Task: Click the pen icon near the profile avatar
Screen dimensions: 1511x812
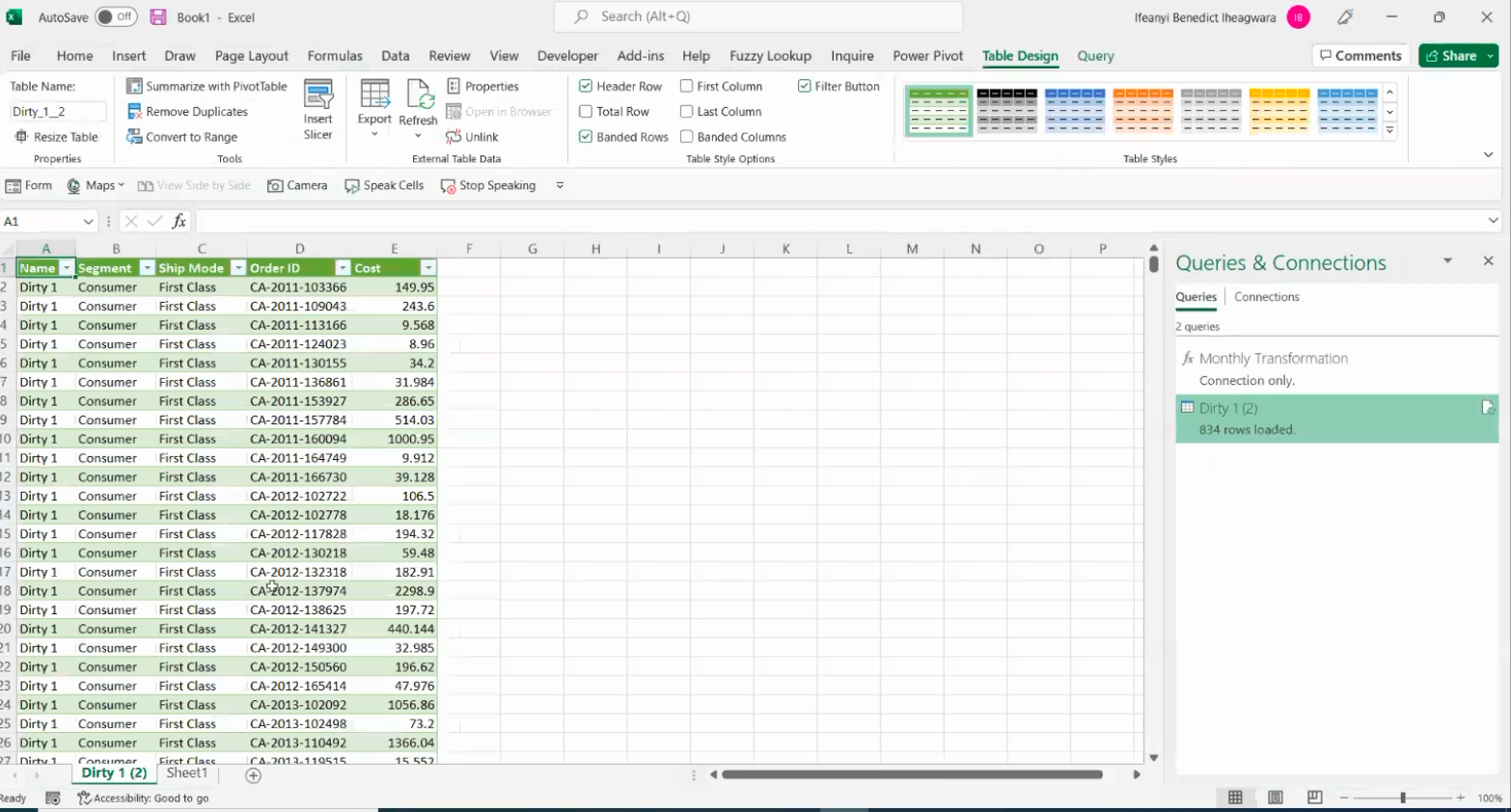Action: (1345, 17)
